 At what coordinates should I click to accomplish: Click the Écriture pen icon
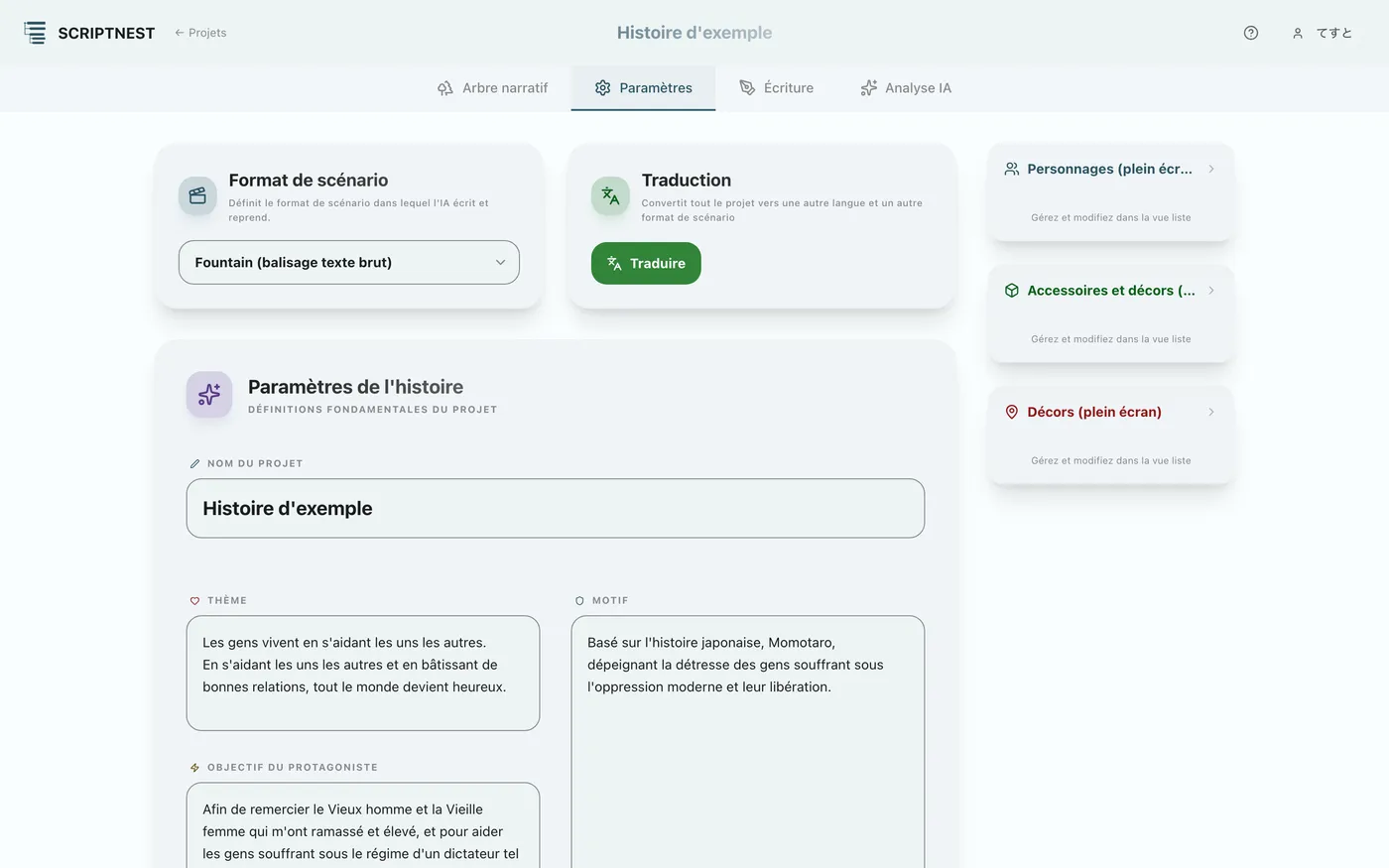coord(747,88)
